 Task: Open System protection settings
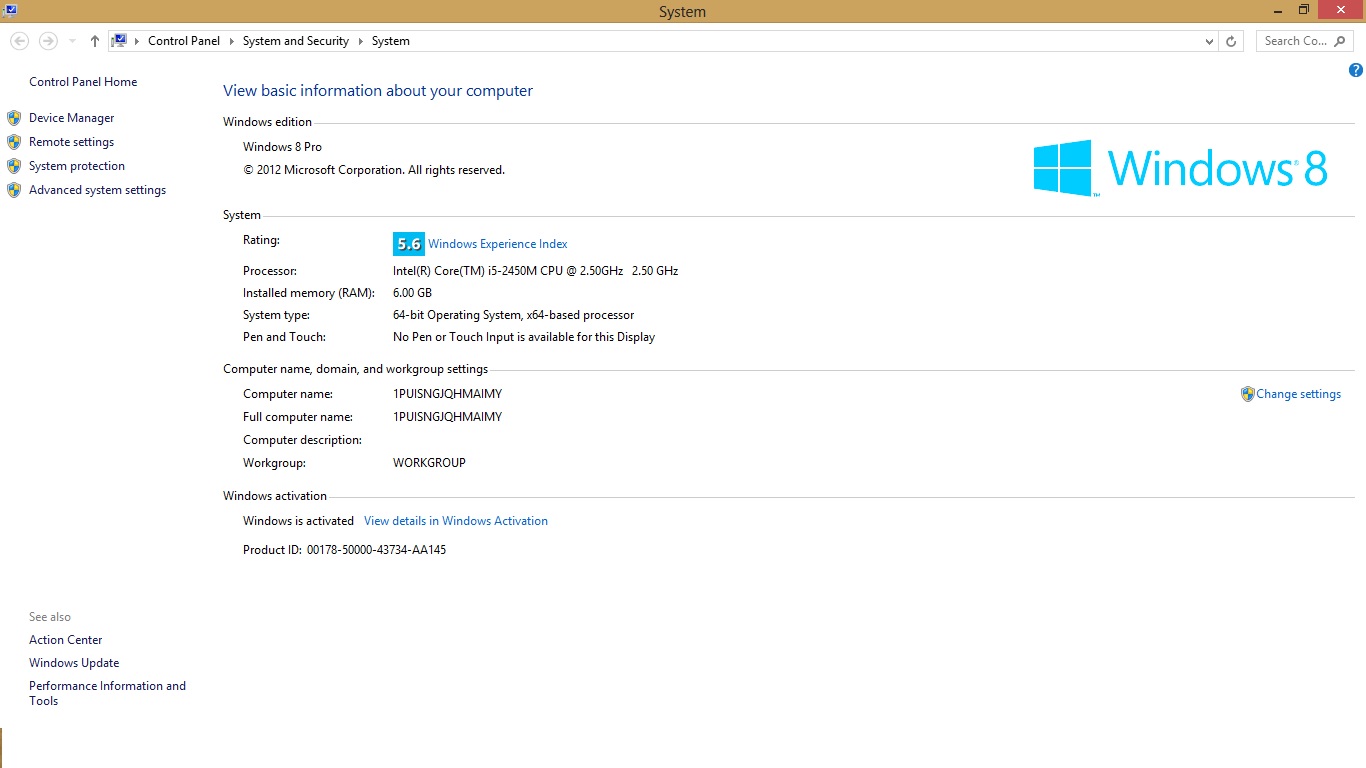[77, 166]
